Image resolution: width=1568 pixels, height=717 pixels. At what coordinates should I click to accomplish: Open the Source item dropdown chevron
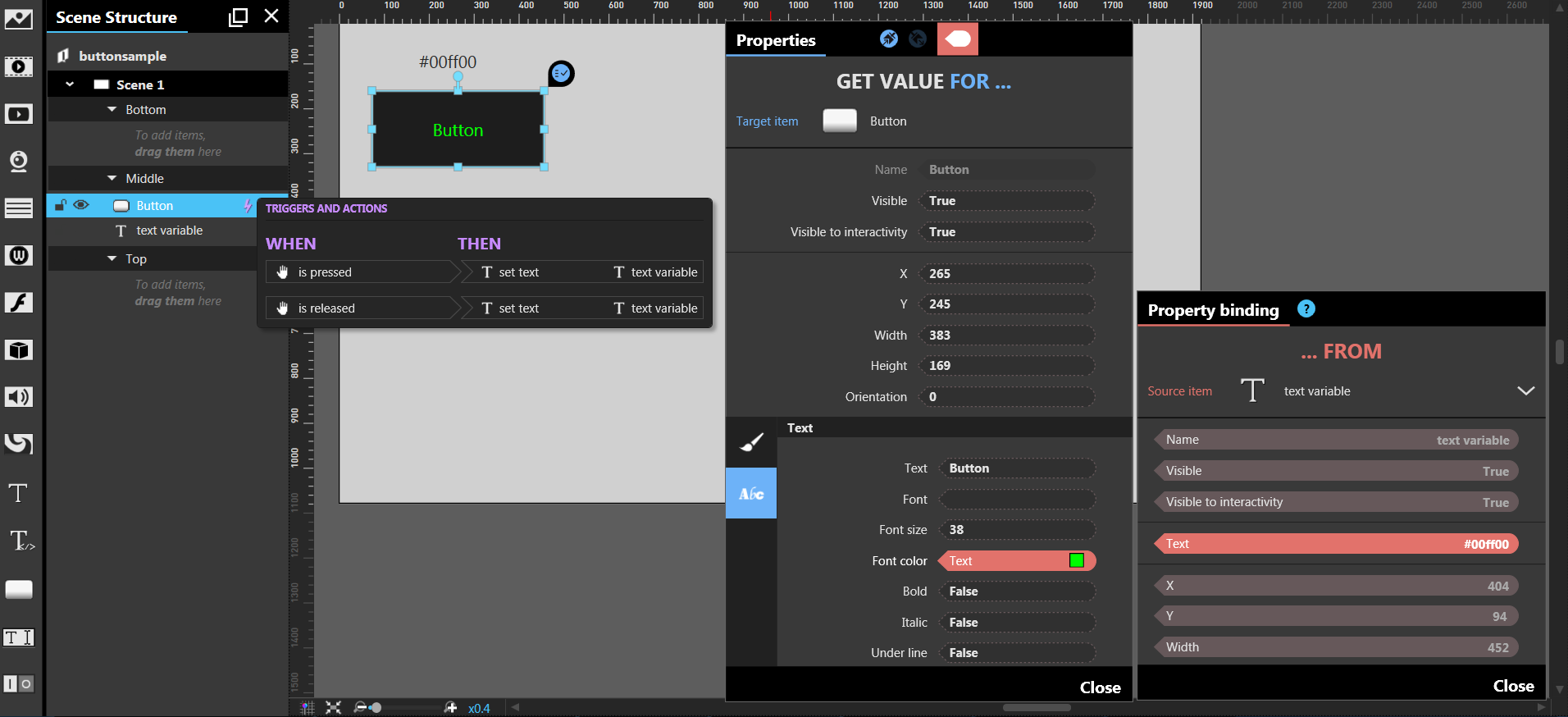click(x=1525, y=391)
